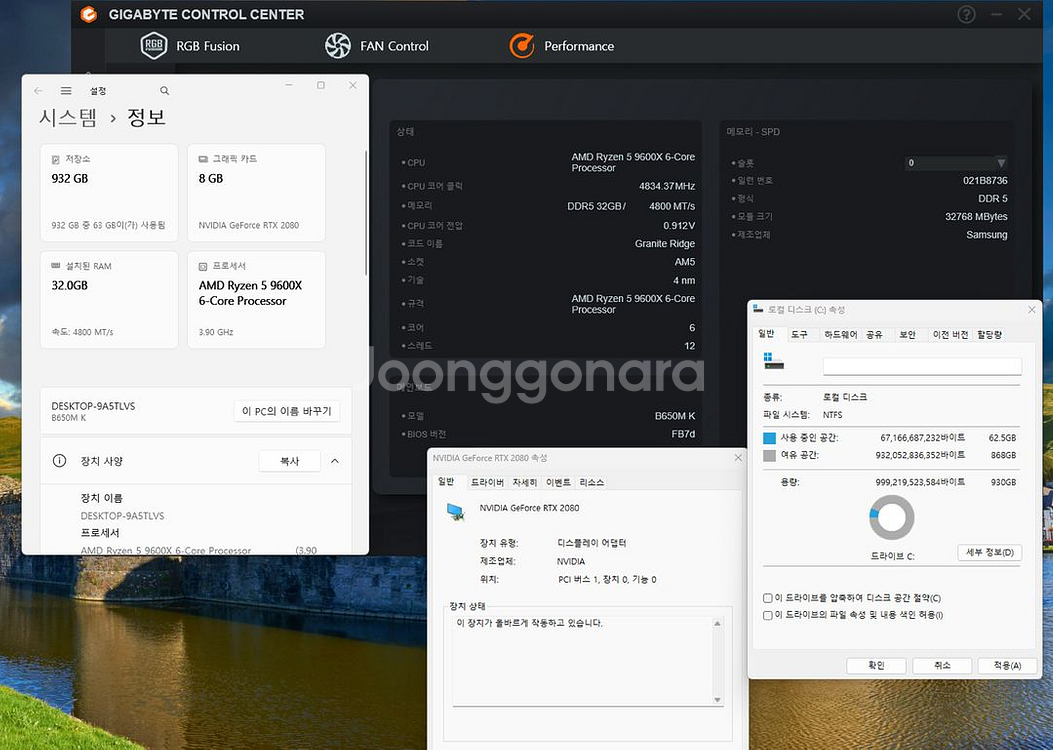Image resolution: width=1053 pixels, height=750 pixels.
Task: Enable compress this drive checkbox
Action: coord(767,598)
